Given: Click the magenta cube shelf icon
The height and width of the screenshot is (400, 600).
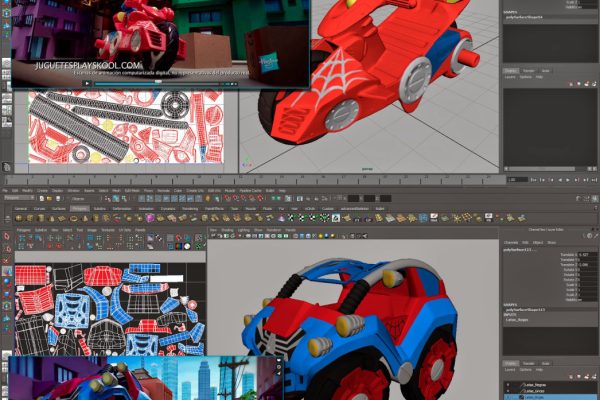Looking at the screenshot, I should [x=150, y=218].
